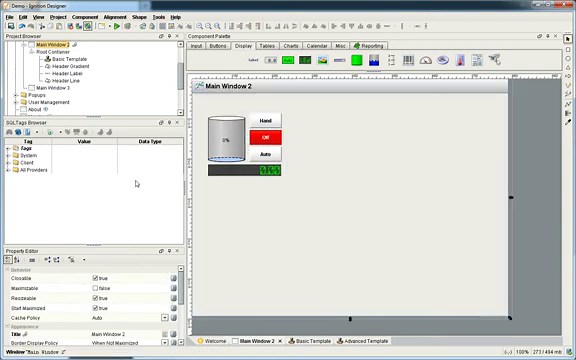576x360 pixels.
Task: Select the cylindrical tank on the canvas
Action: point(226,139)
